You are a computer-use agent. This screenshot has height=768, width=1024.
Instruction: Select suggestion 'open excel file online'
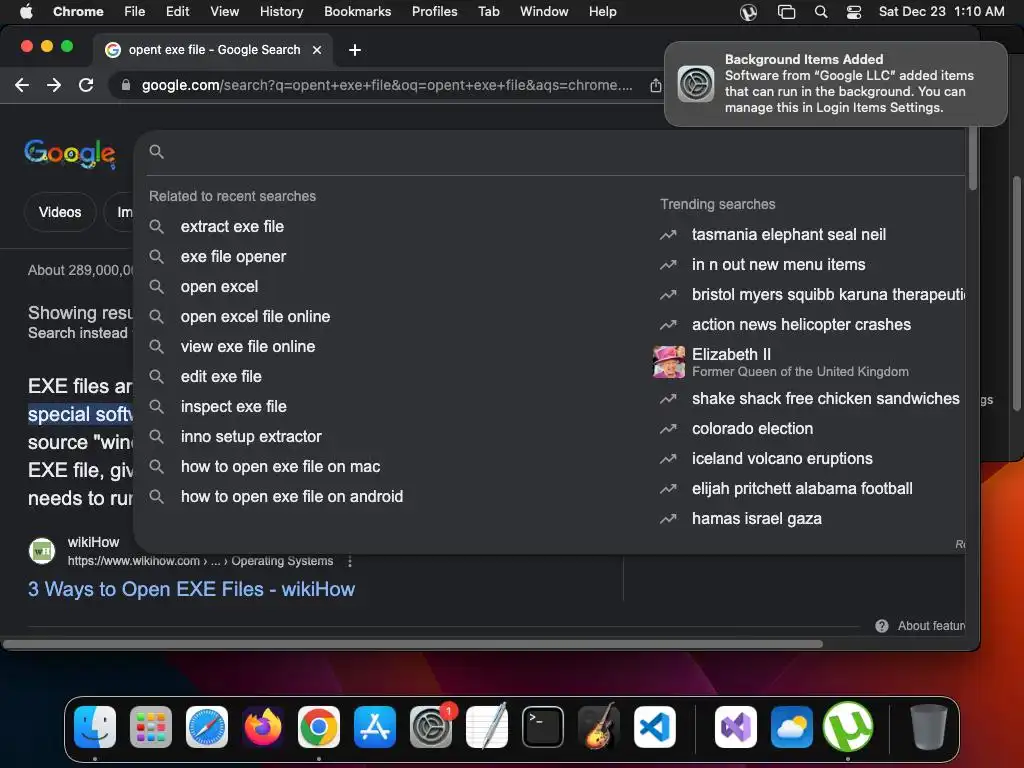pyautogui.click(x=255, y=317)
